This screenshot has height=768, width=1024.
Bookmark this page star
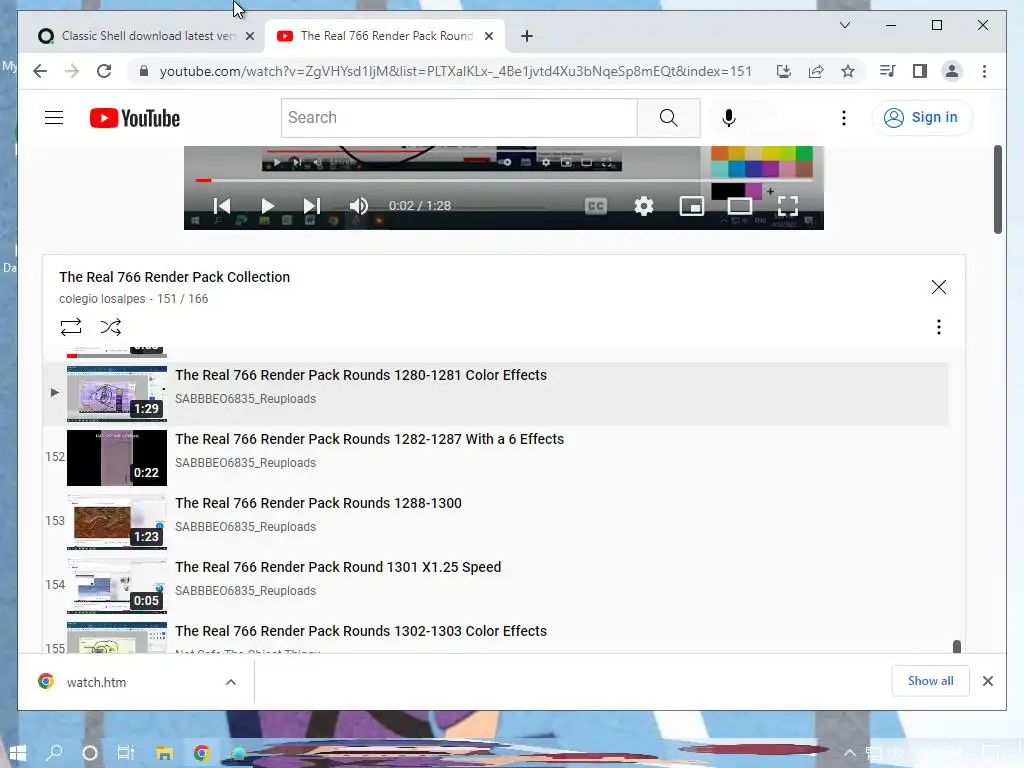coord(848,71)
